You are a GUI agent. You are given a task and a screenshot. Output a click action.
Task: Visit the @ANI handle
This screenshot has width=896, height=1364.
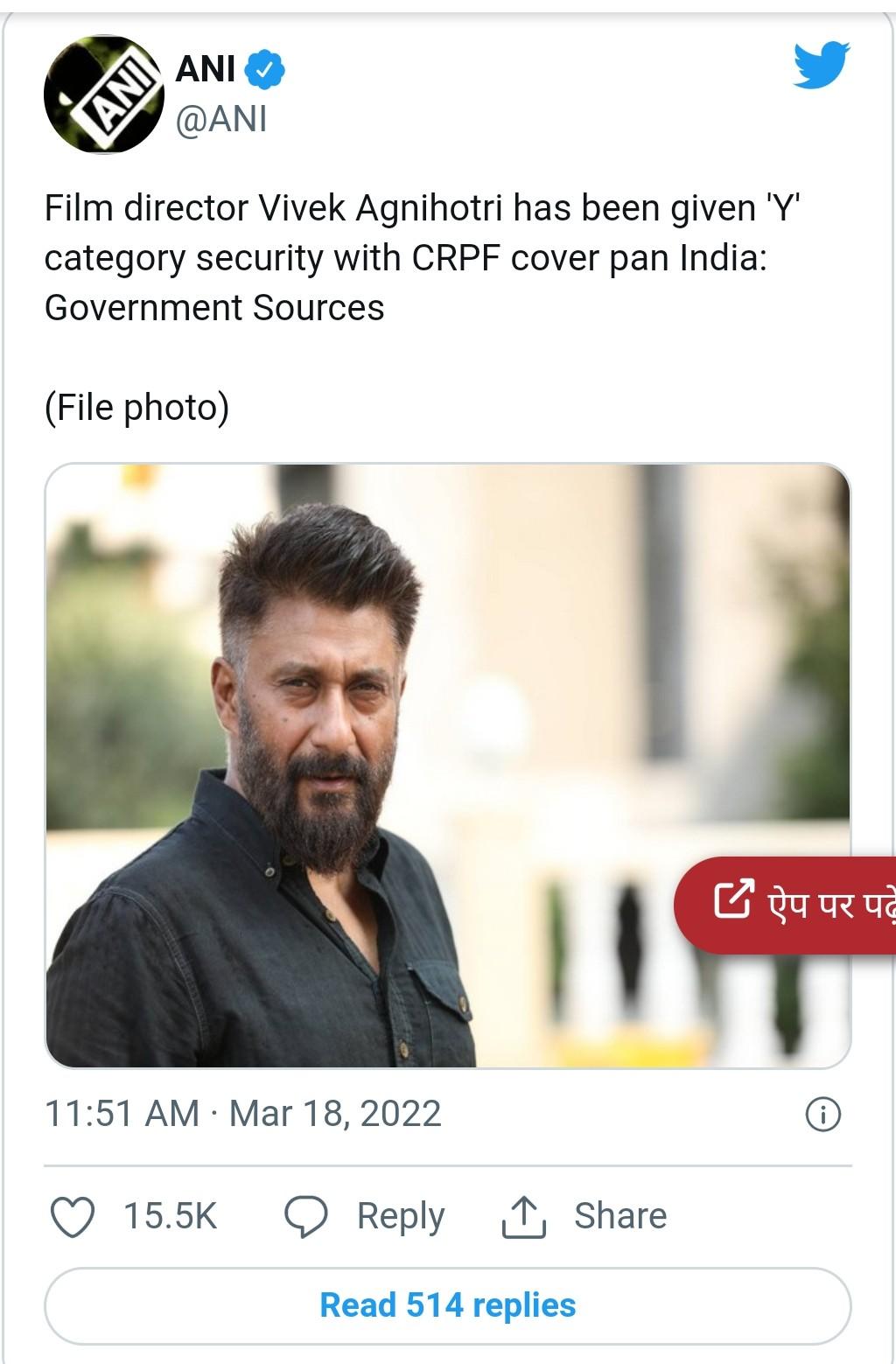221,119
